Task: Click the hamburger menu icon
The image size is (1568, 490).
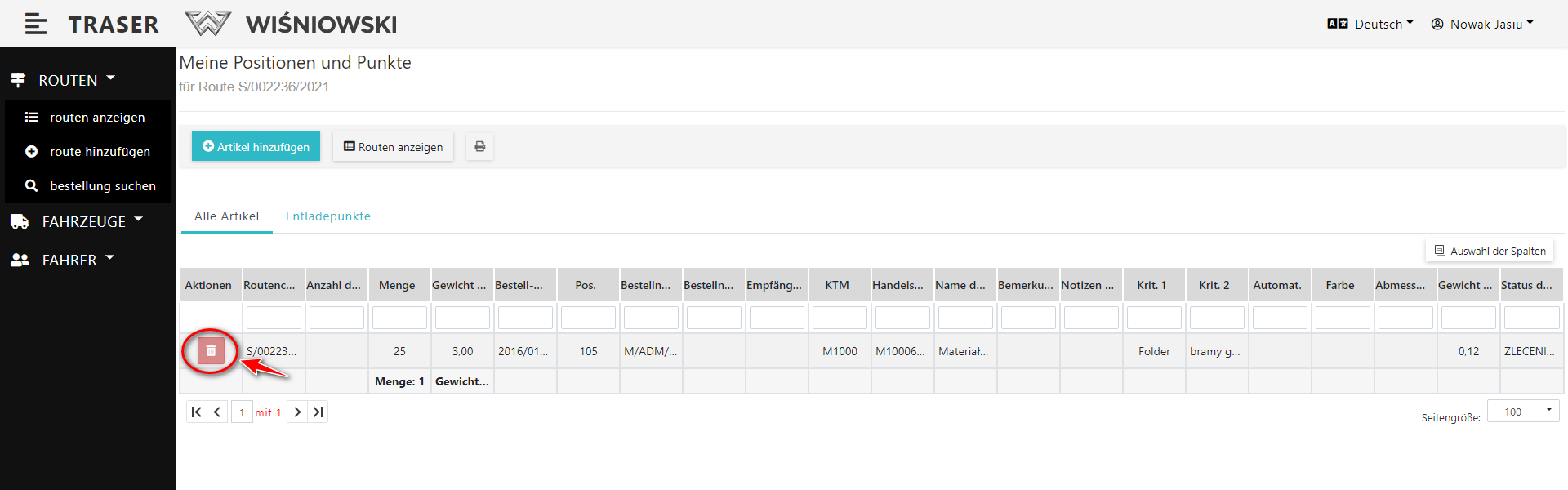Action: [x=35, y=24]
